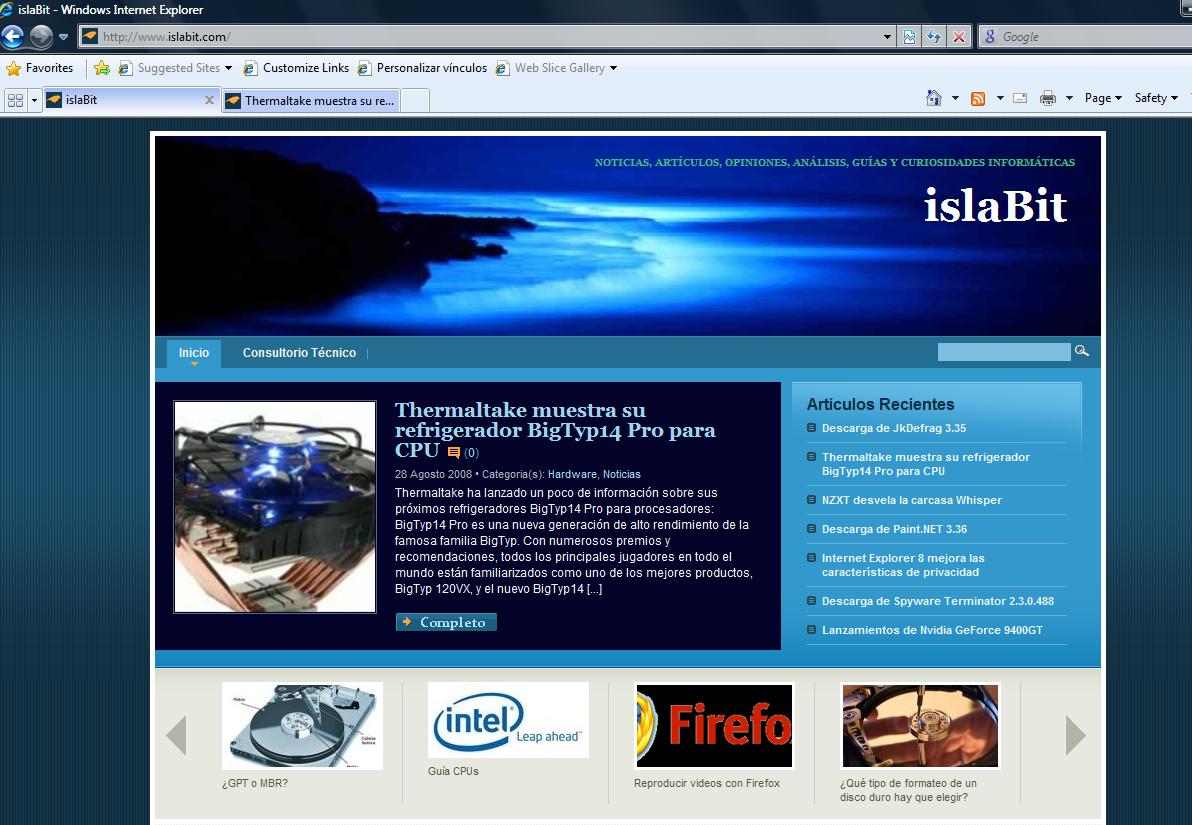This screenshot has height=825, width=1192.
Task: Expand the address bar history dropdown
Action: tap(887, 36)
